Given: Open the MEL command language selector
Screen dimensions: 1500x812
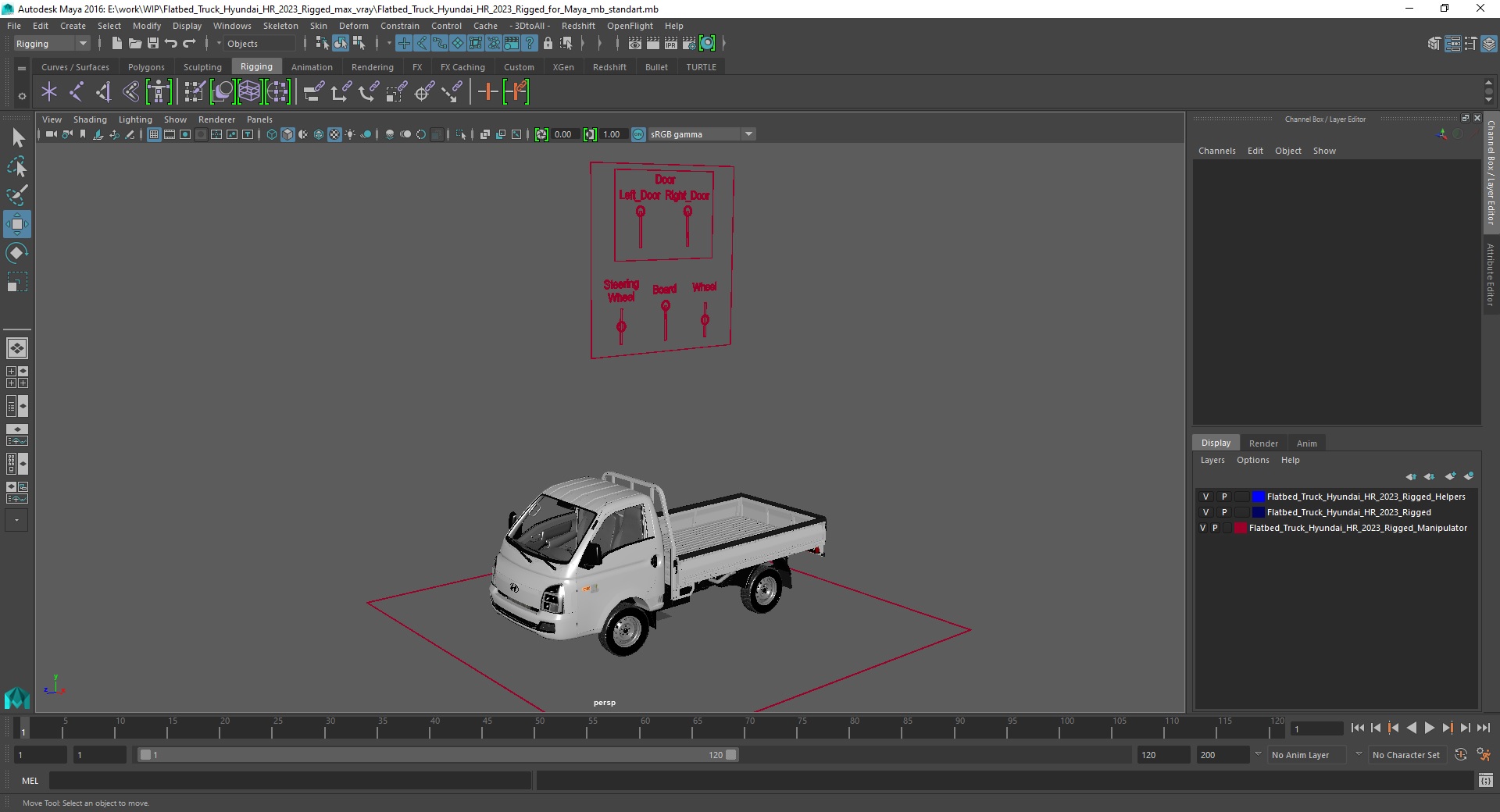Looking at the screenshot, I should click(x=30, y=780).
